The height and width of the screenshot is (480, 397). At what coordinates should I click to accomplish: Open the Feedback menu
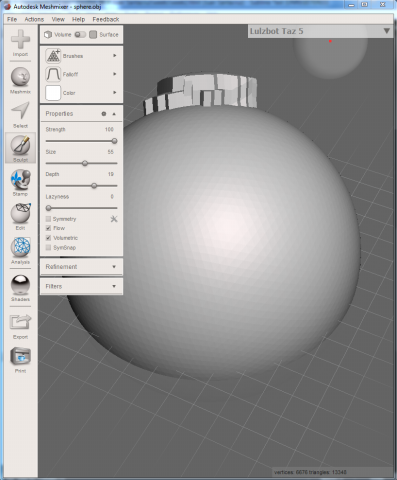click(x=106, y=19)
